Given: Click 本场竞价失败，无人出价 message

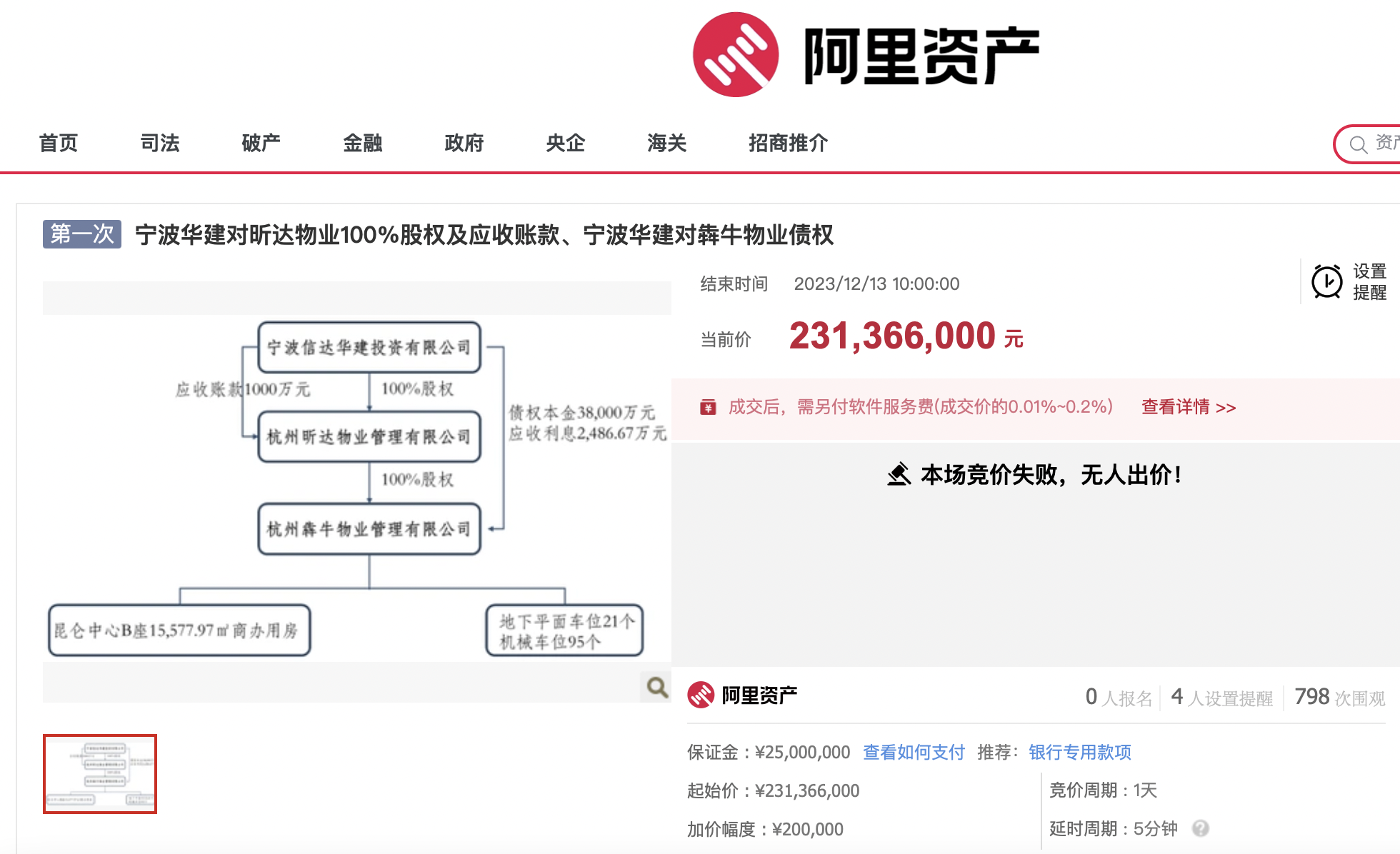Looking at the screenshot, I should [x=1051, y=474].
